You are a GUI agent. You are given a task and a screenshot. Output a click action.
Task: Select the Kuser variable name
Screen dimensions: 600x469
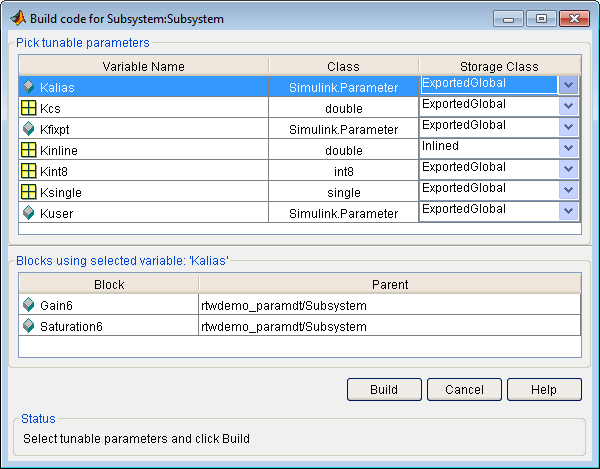click(x=56, y=214)
